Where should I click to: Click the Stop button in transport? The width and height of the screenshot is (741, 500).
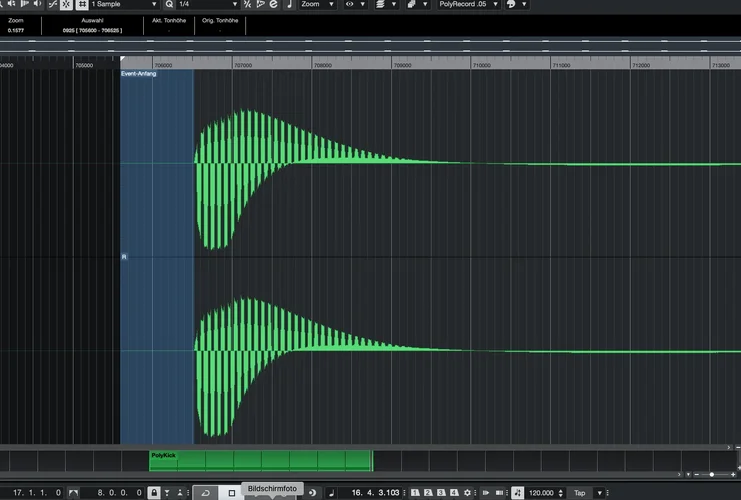[232, 493]
